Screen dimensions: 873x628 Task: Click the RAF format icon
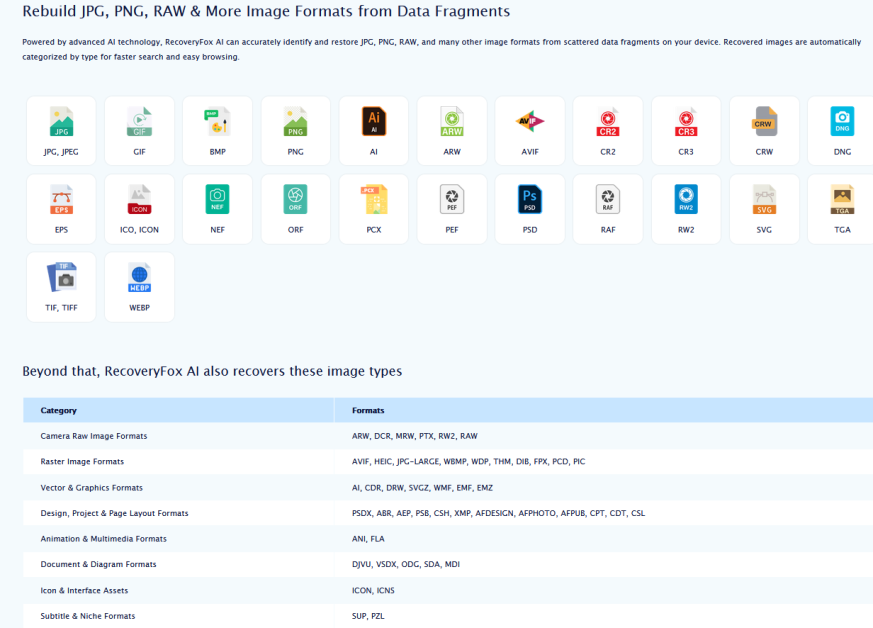pos(608,199)
